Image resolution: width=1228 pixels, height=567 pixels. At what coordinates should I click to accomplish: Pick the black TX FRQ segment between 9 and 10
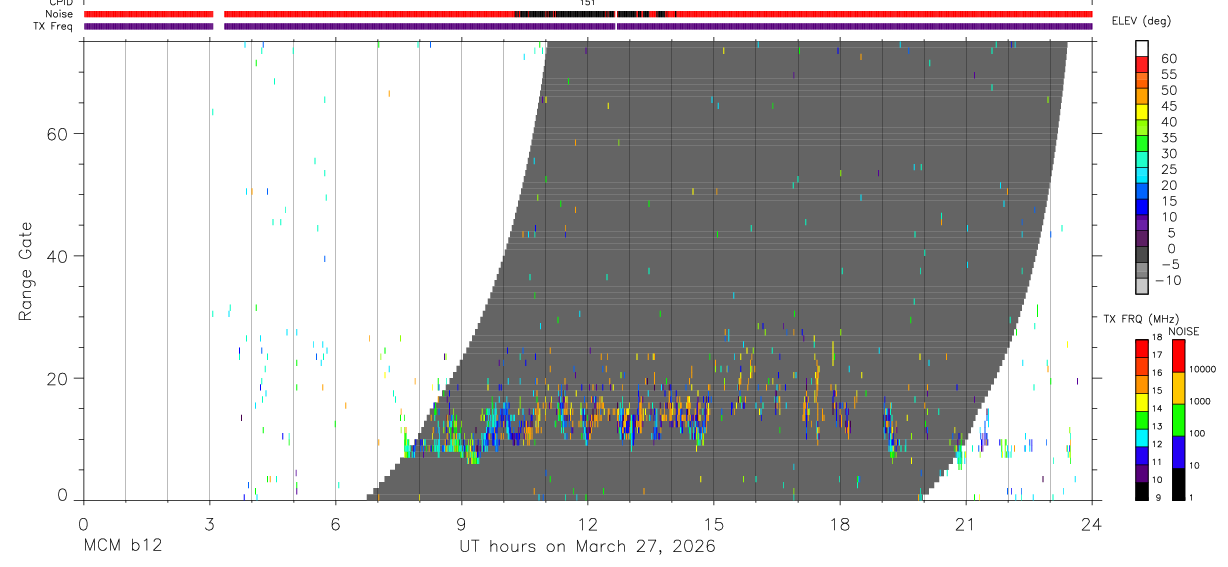point(1142,490)
